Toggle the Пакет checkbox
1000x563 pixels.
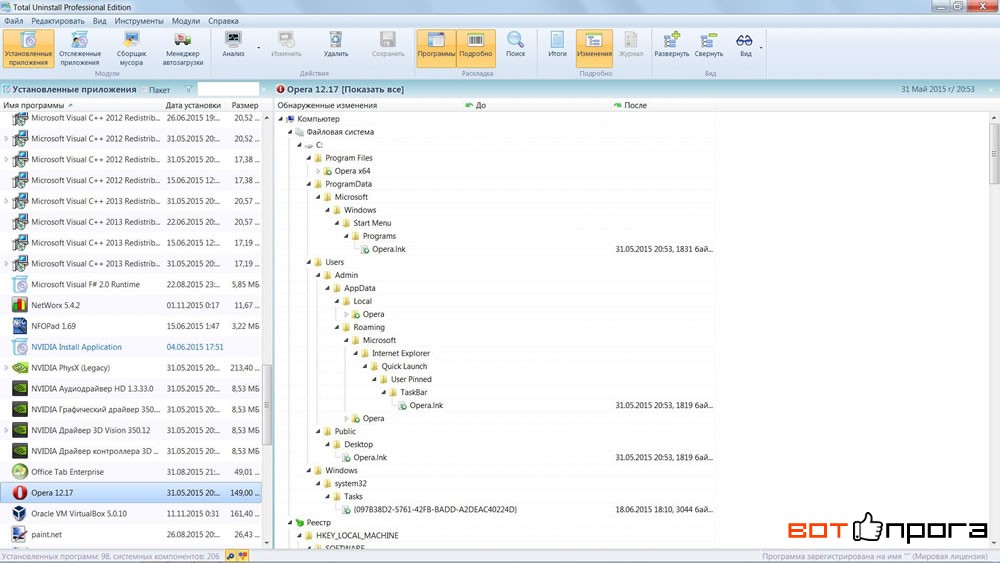tap(144, 90)
